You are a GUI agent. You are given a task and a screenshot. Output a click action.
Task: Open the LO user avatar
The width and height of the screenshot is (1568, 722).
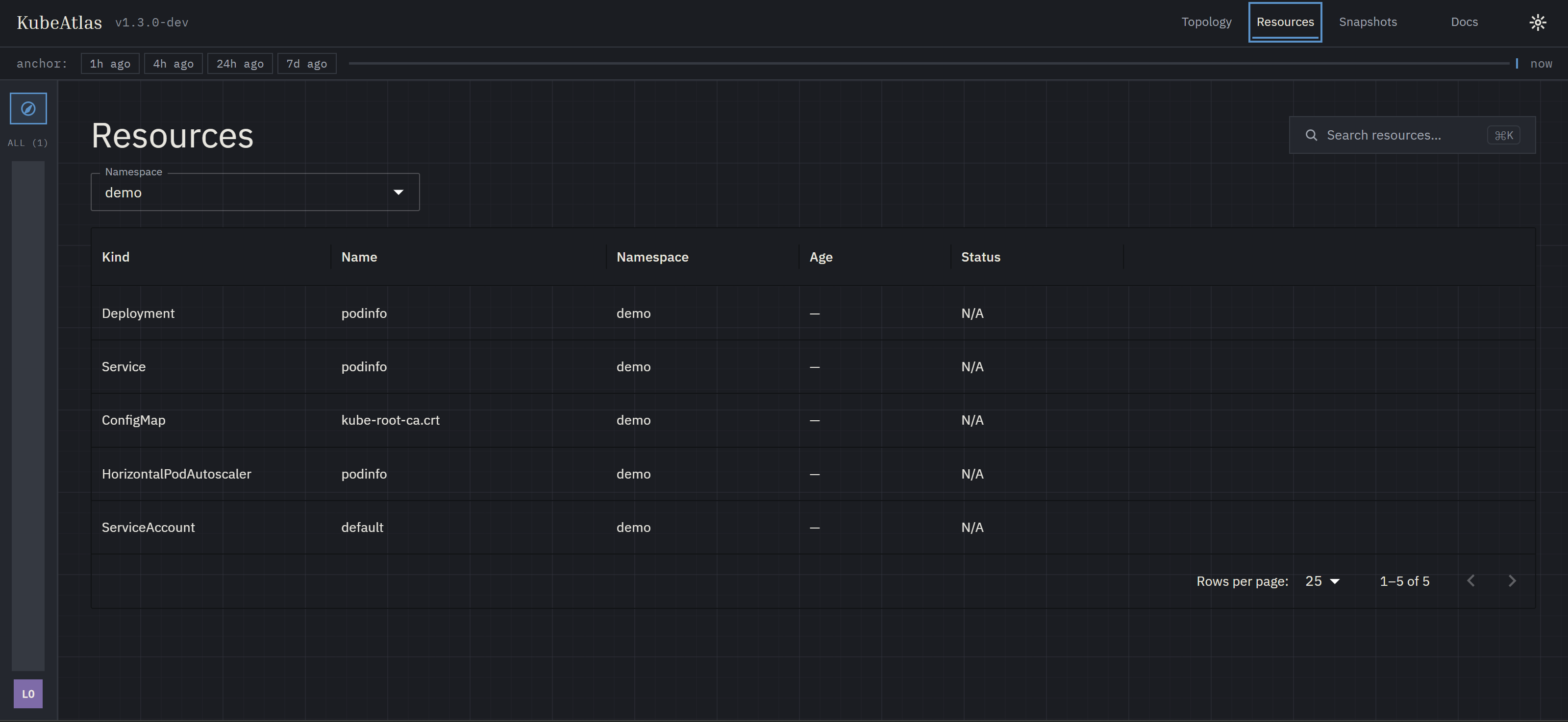[x=28, y=694]
